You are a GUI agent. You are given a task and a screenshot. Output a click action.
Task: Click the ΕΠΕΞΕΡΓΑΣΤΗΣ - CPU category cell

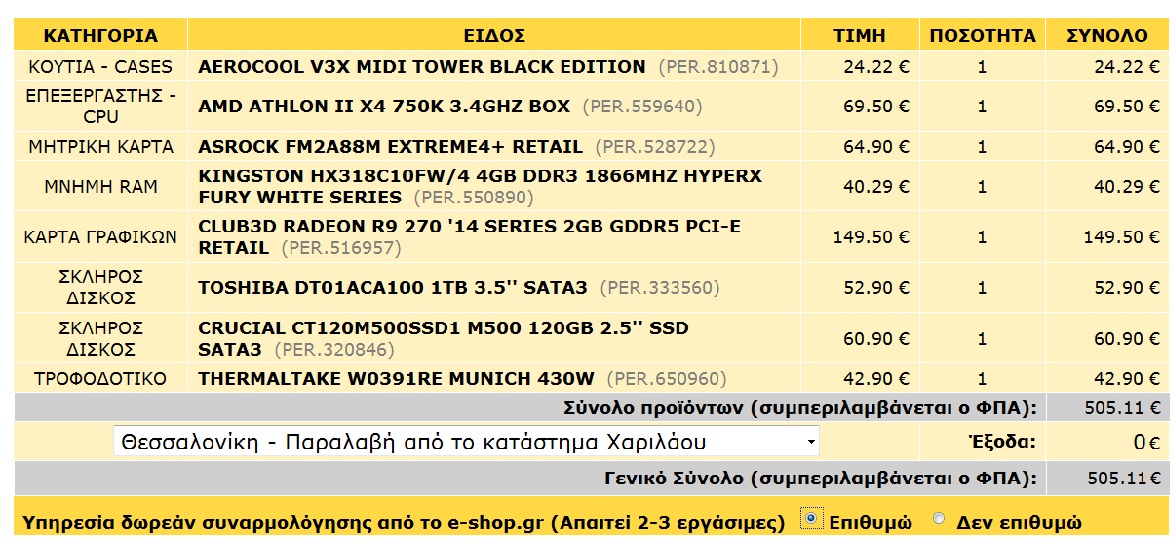(x=100, y=106)
